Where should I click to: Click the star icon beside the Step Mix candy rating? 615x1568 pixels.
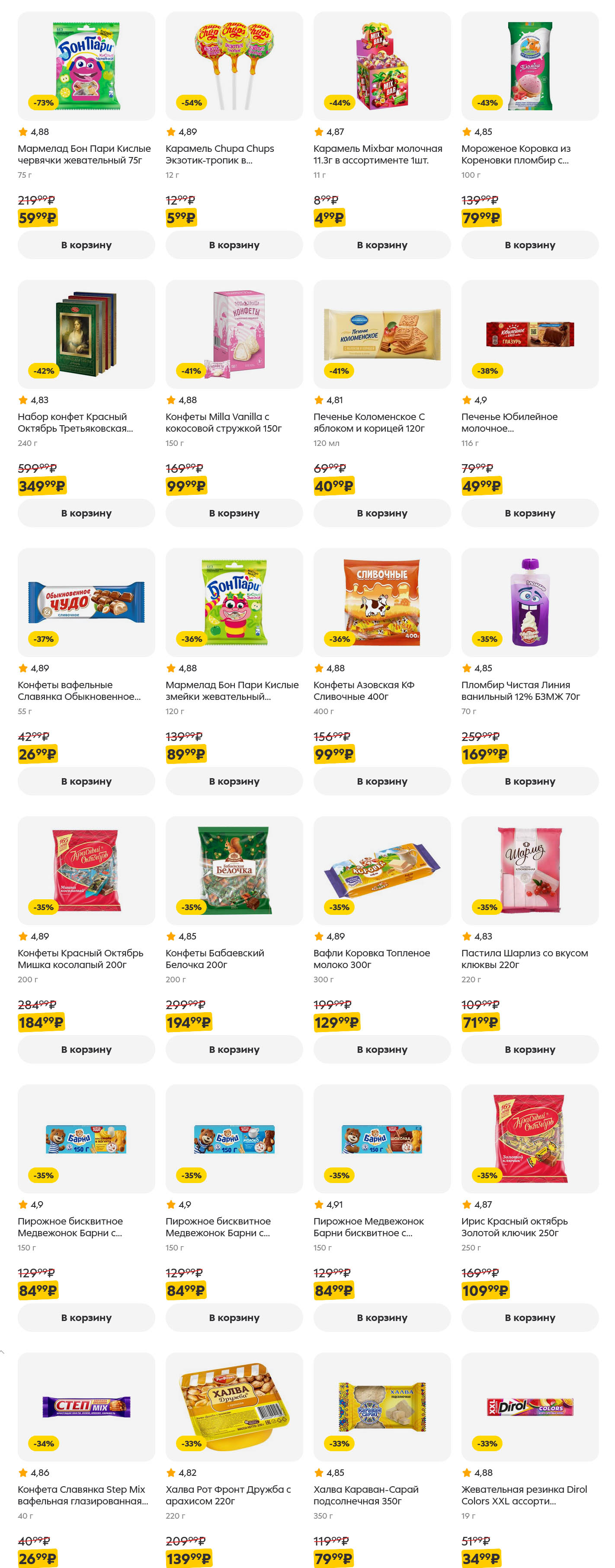[x=23, y=1472]
